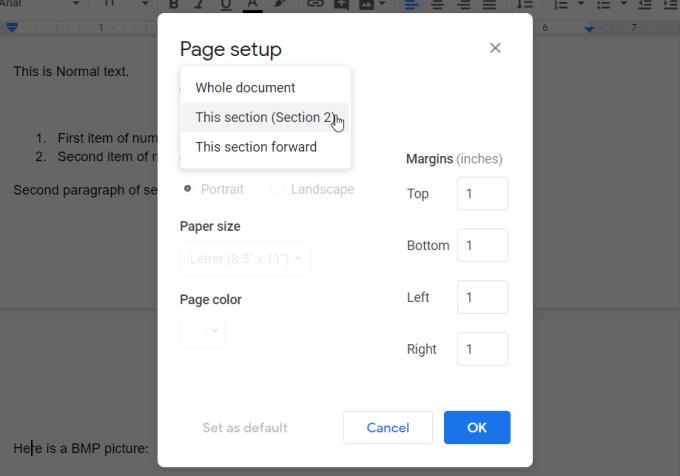
Task: Choose "Whole document" from the list
Action: [x=245, y=88]
